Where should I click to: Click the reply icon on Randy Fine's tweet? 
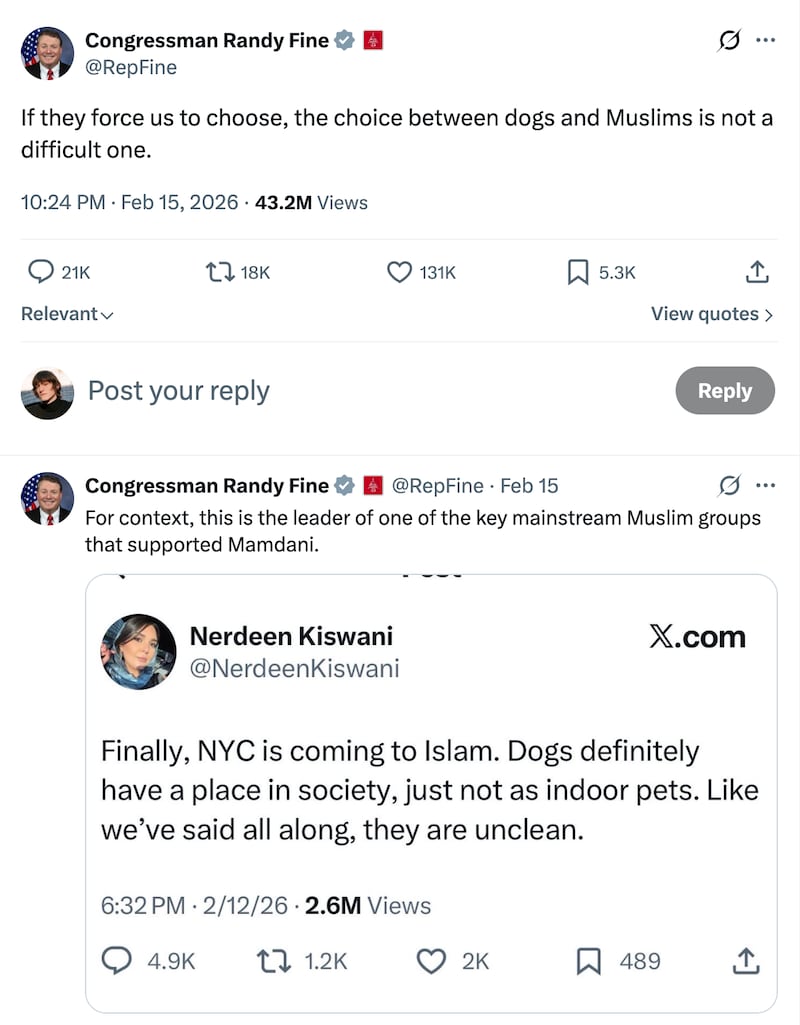(x=41, y=271)
